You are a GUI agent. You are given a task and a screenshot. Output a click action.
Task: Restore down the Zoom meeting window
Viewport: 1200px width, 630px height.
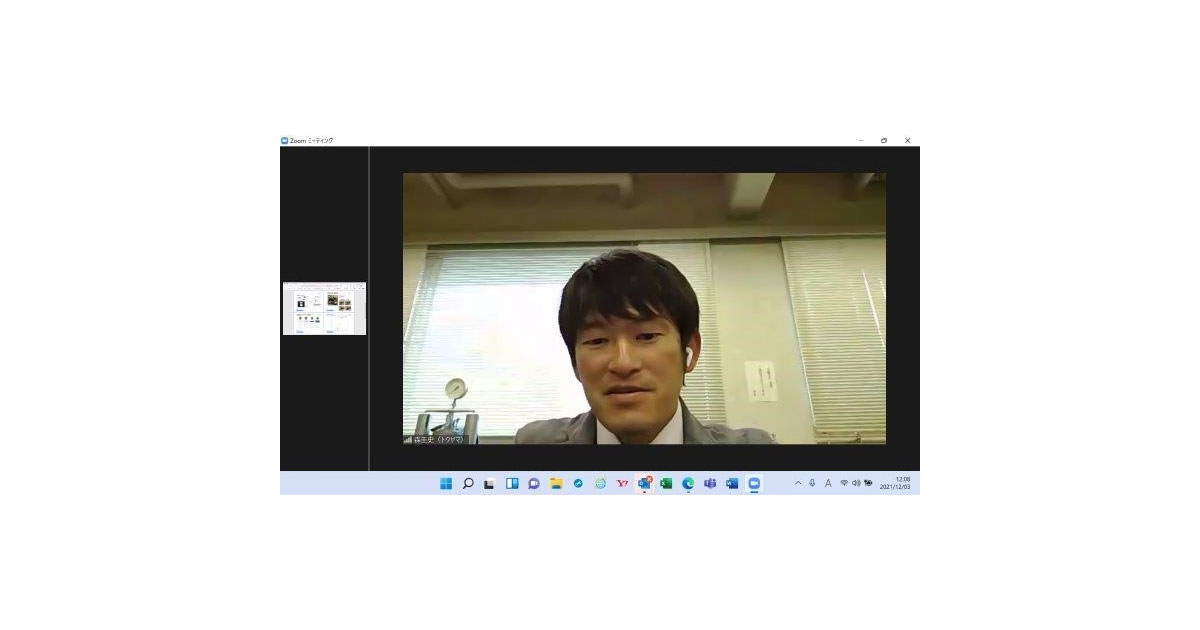[884, 141]
